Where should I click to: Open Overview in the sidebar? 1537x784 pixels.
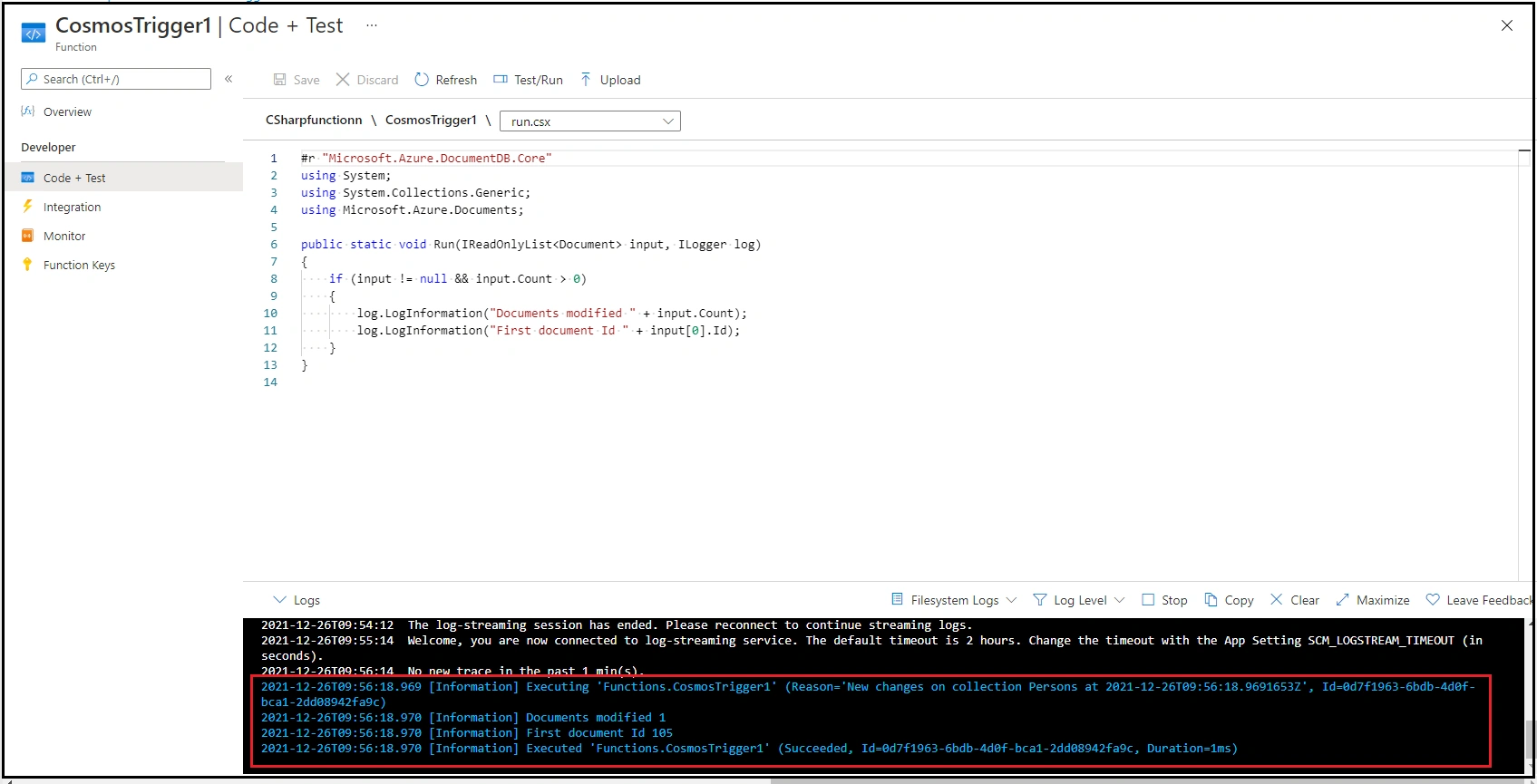tap(67, 111)
